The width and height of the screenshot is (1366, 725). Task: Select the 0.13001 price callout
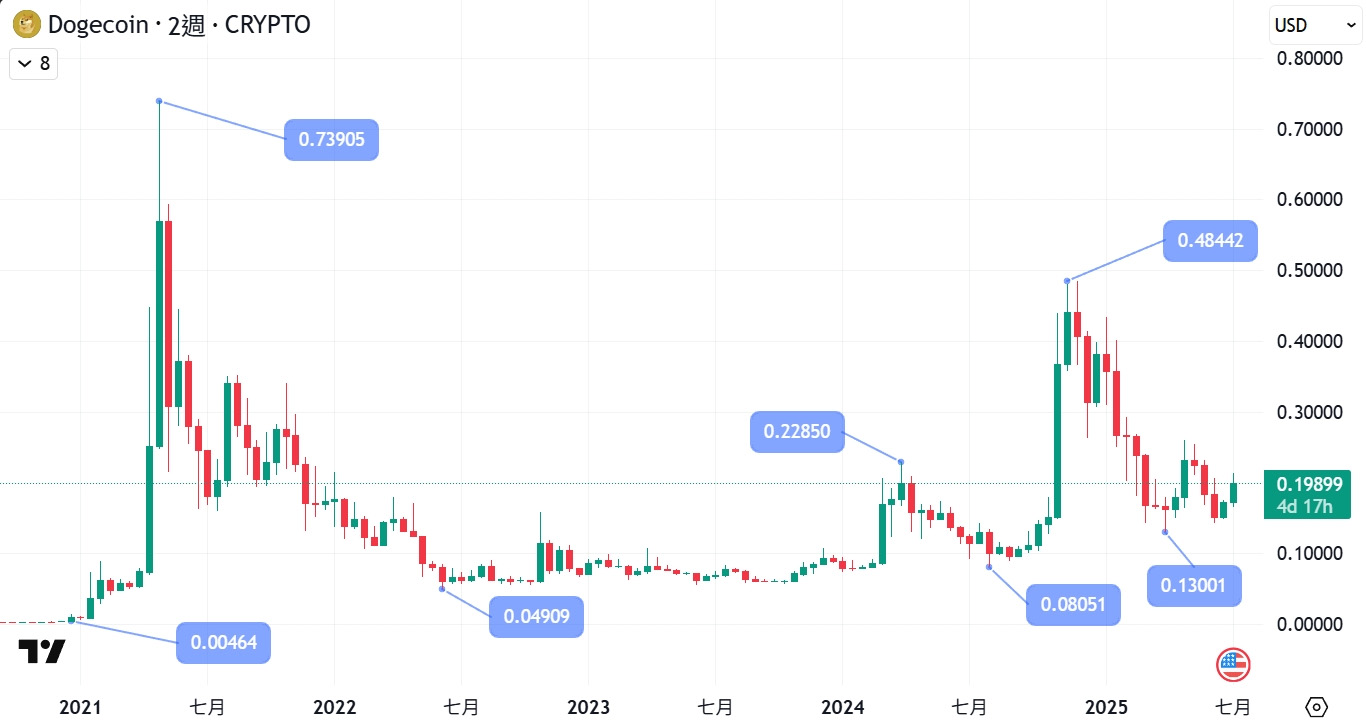click(x=1194, y=585)
